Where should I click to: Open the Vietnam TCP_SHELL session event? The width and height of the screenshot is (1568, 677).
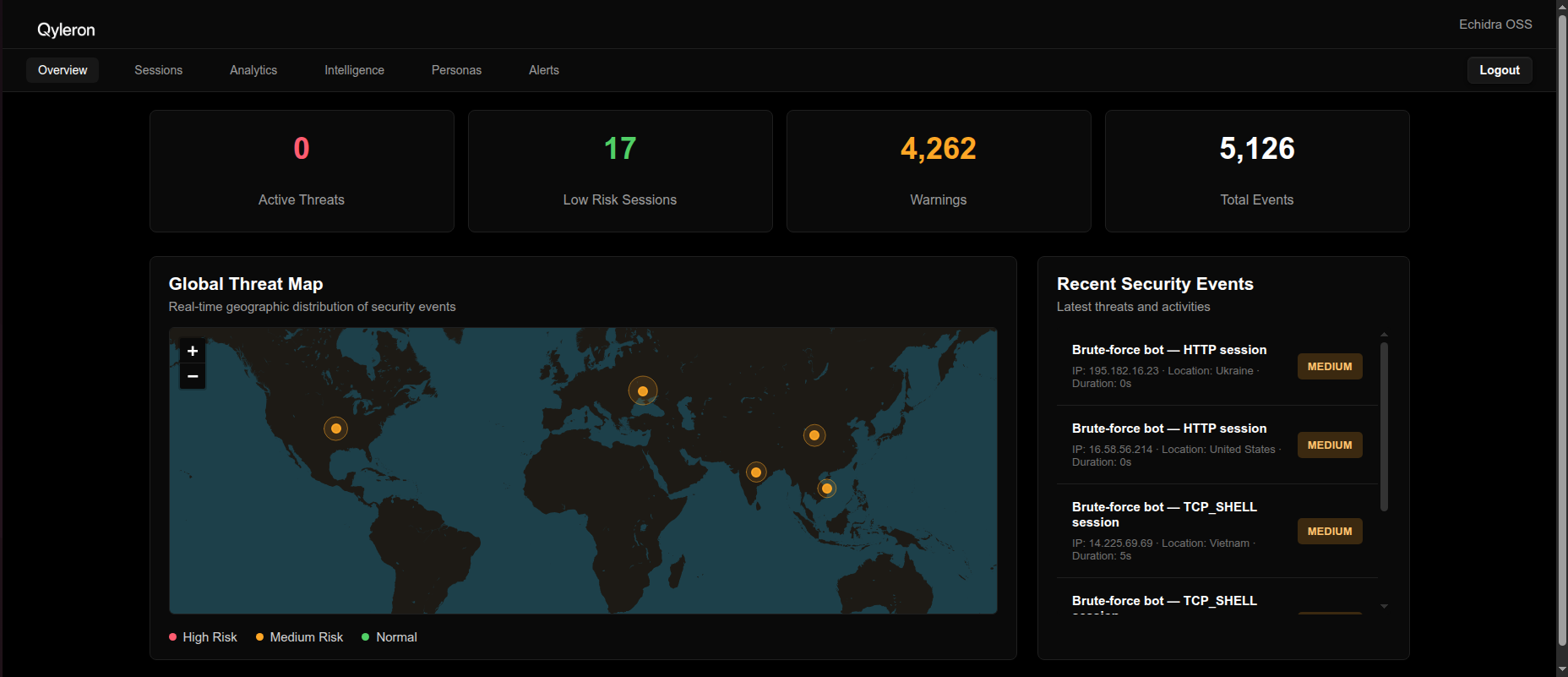point(1217,531)
